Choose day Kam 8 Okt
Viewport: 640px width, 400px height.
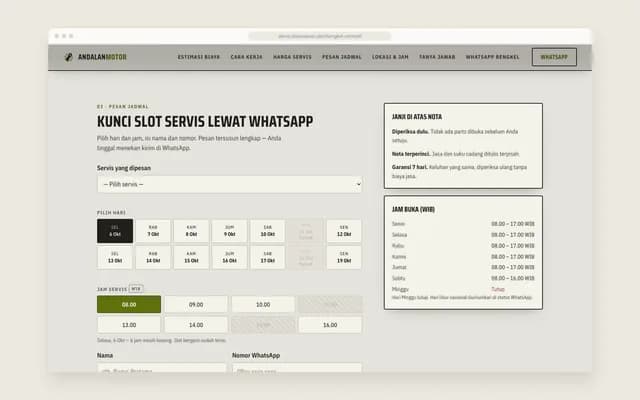pyautogui.click(x=191, y=231)
